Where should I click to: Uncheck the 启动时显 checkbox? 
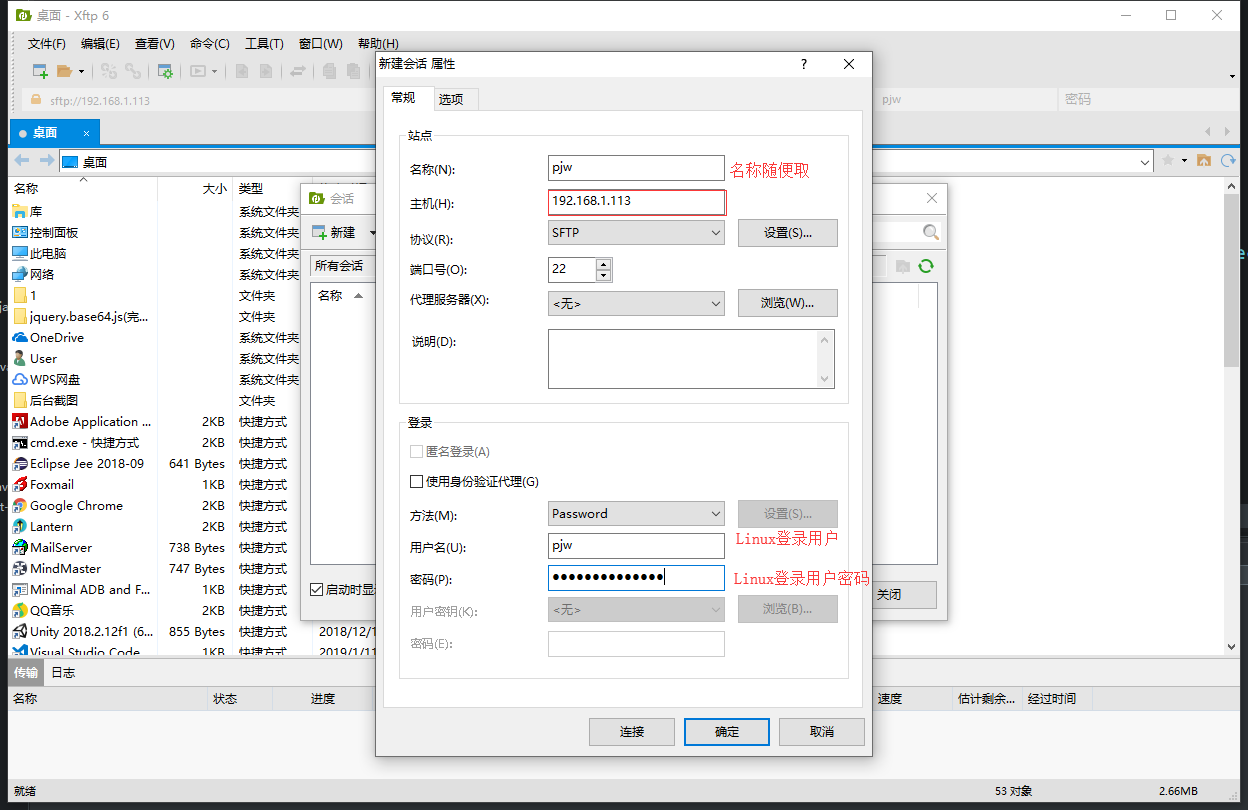pyautogui.click(x=315, y=589)
